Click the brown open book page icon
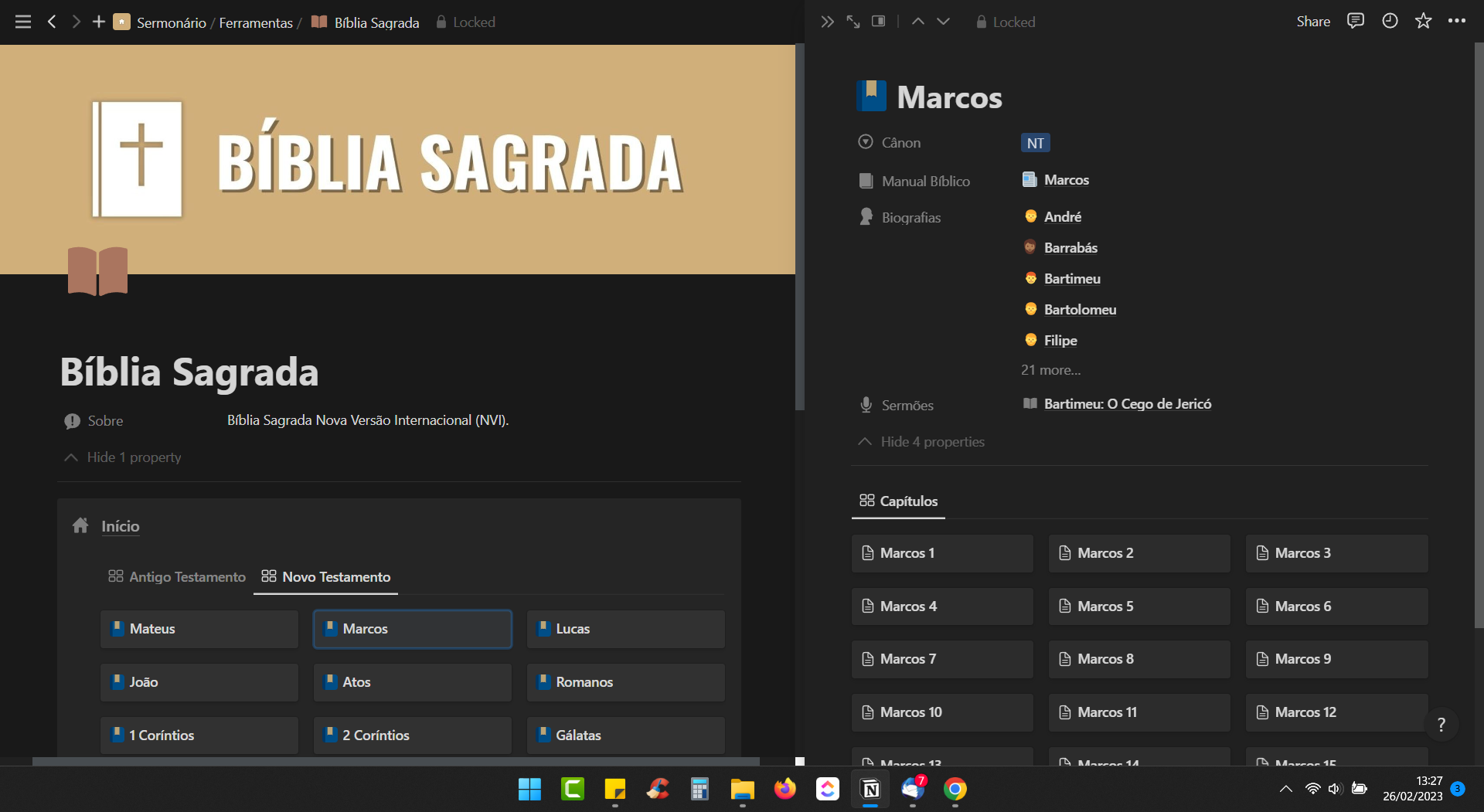The height and width of the screenshot is (812, 1484). point(97,270)
